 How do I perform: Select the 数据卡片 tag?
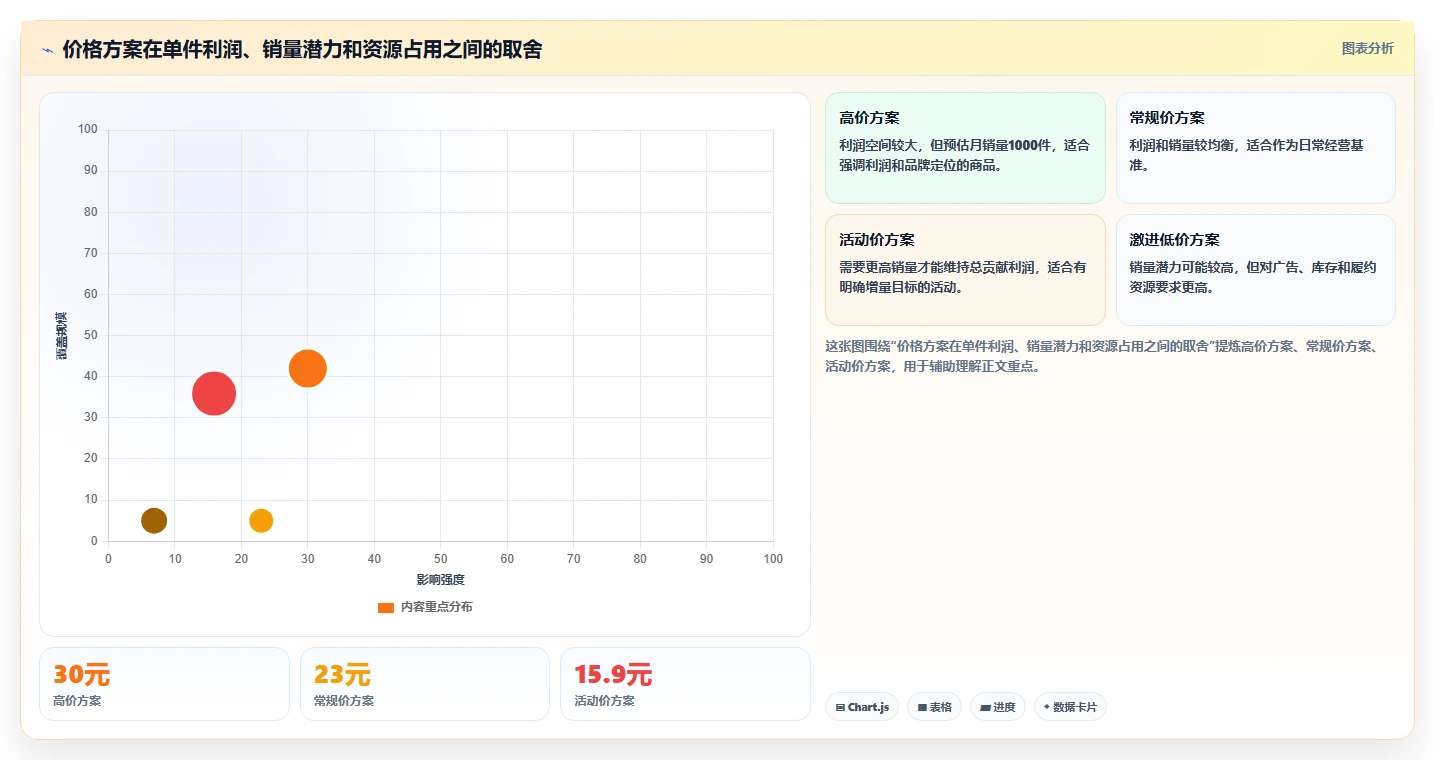pos(1070,707)
